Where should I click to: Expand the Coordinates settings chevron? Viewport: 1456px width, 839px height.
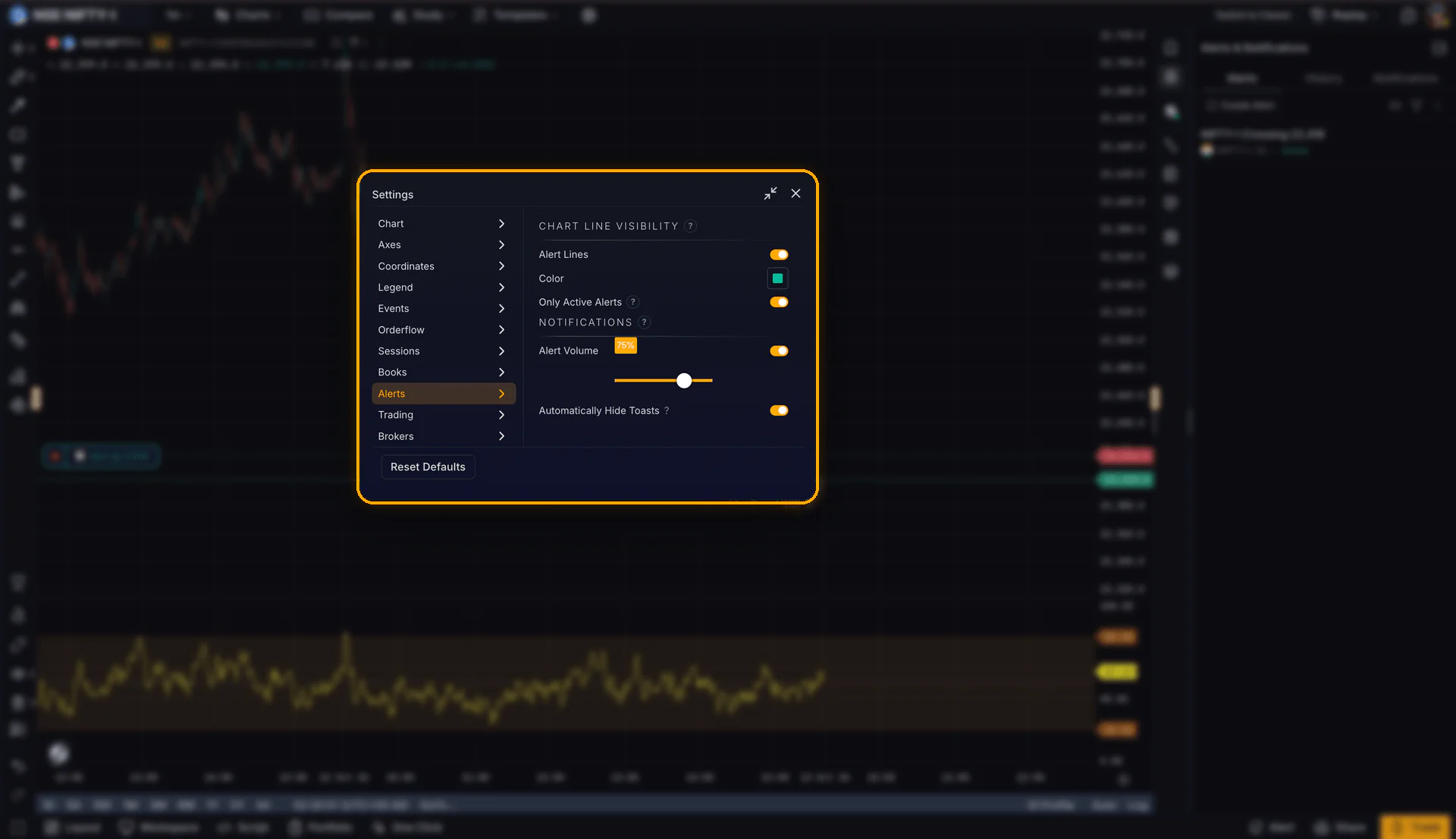[x=501, y=266]
